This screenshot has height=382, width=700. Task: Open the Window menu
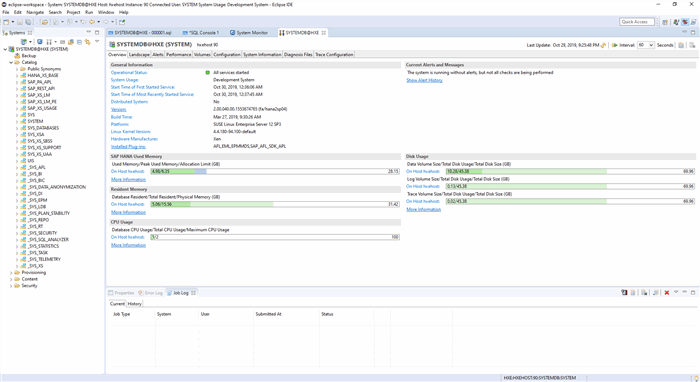tap(106, 12)
